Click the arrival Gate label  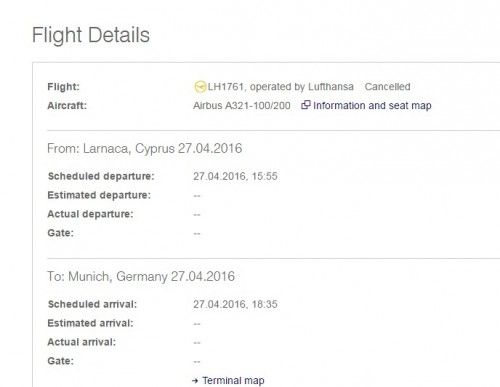[61, 361]
